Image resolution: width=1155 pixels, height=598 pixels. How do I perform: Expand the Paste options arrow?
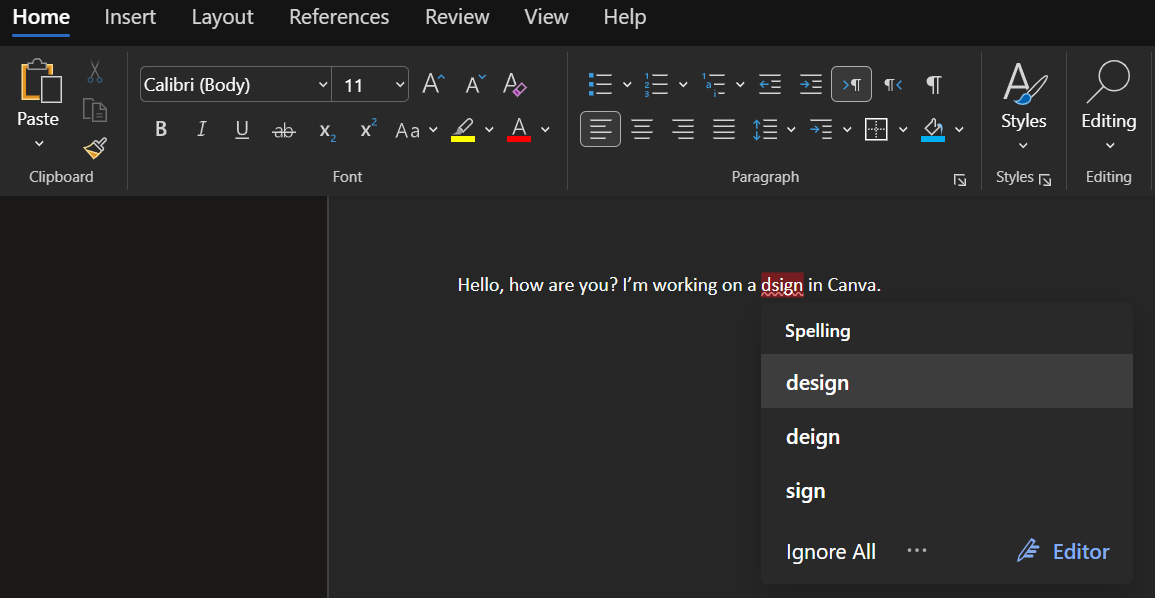pos(39,143)
